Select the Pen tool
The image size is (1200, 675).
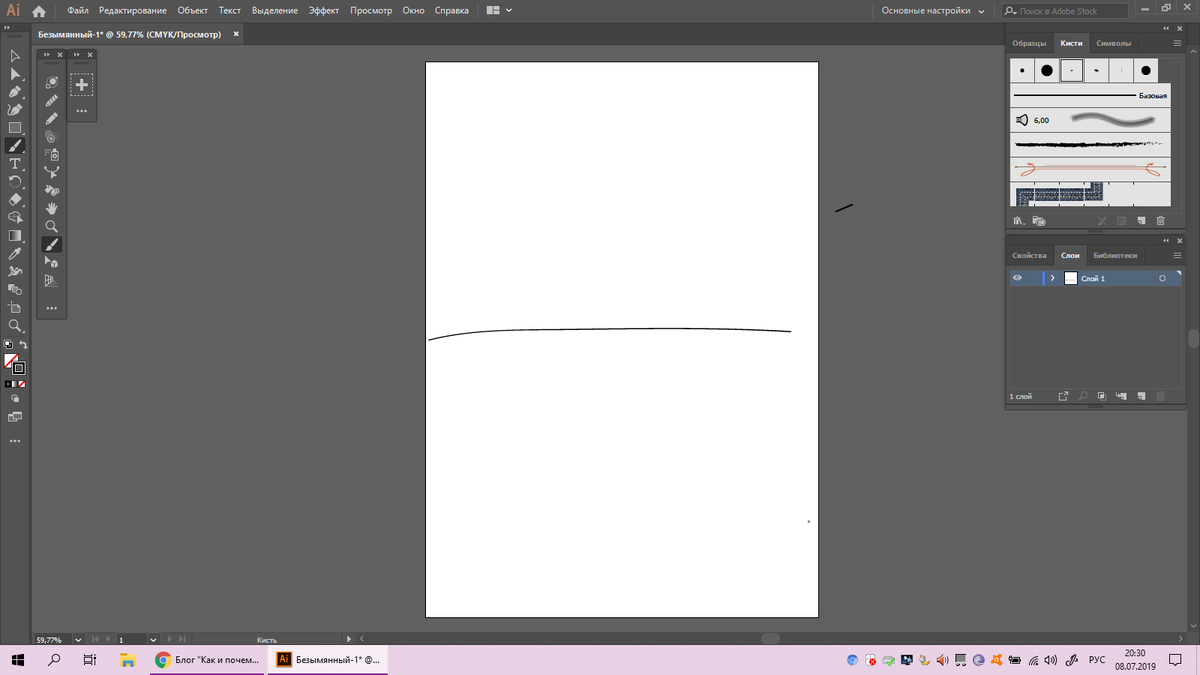(x=15, y=92)
